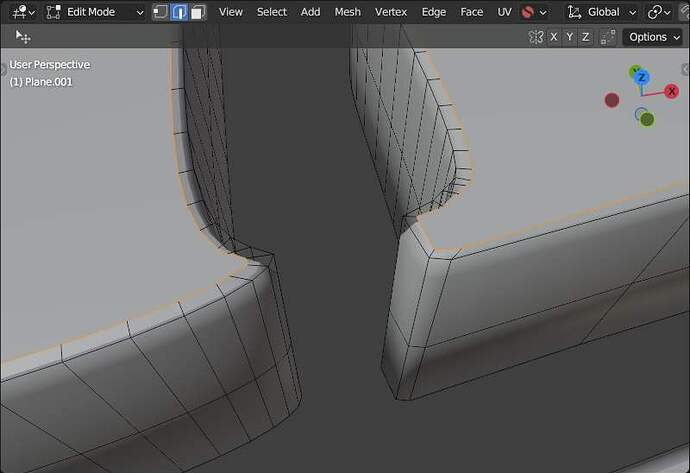This screenshot has width=690, height=473.
Task: Open the editor type selector
Action: coord(23,12)
